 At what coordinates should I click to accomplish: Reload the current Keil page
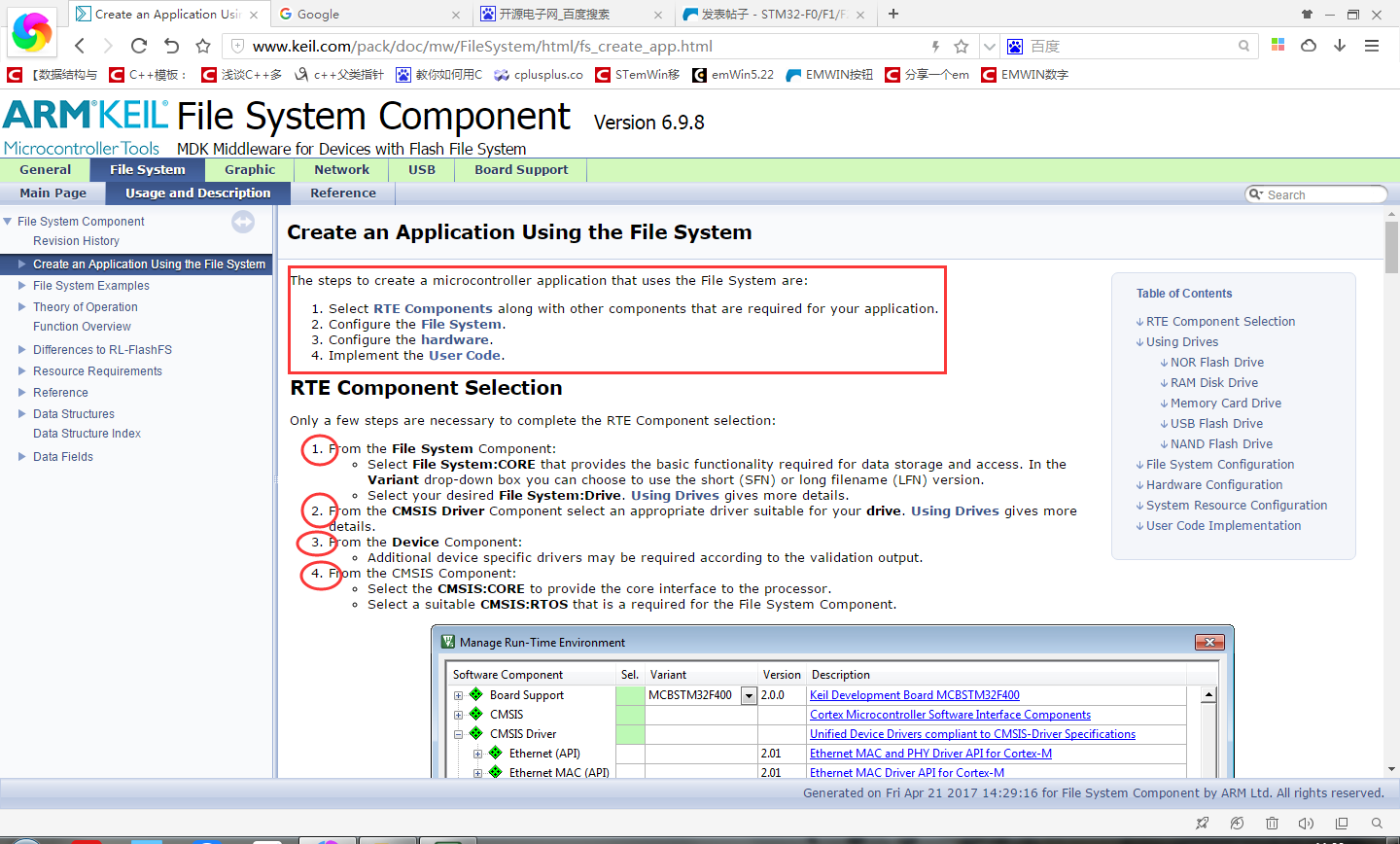pos(139,46)
